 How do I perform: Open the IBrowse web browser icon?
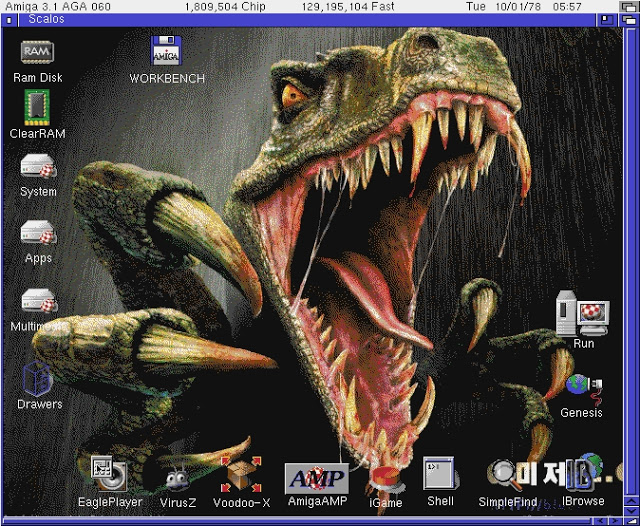tap(583, 471)
